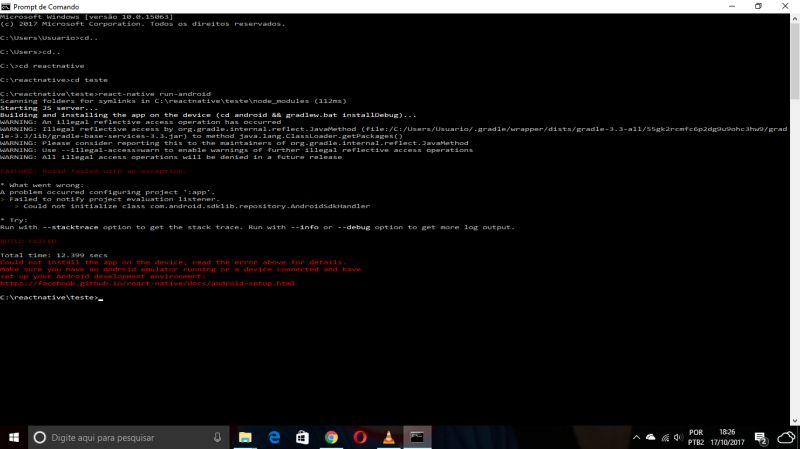Click the POR PTB2 language indicator
Screen dimensions: 800x449
(696, 437)
